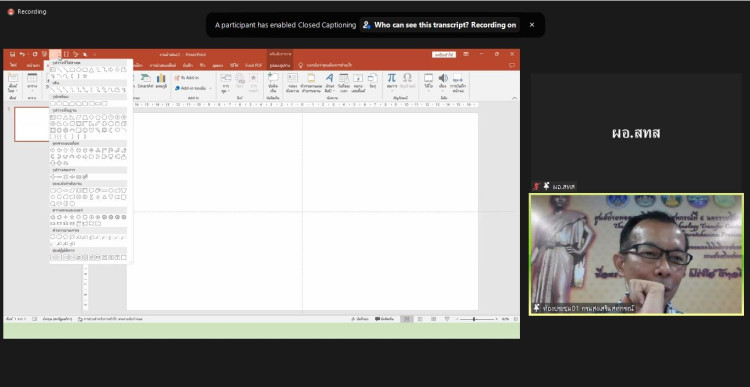Screen dimensions: 750x387
Task: Adjust the zoom slider handle
Action: (474, 319)
